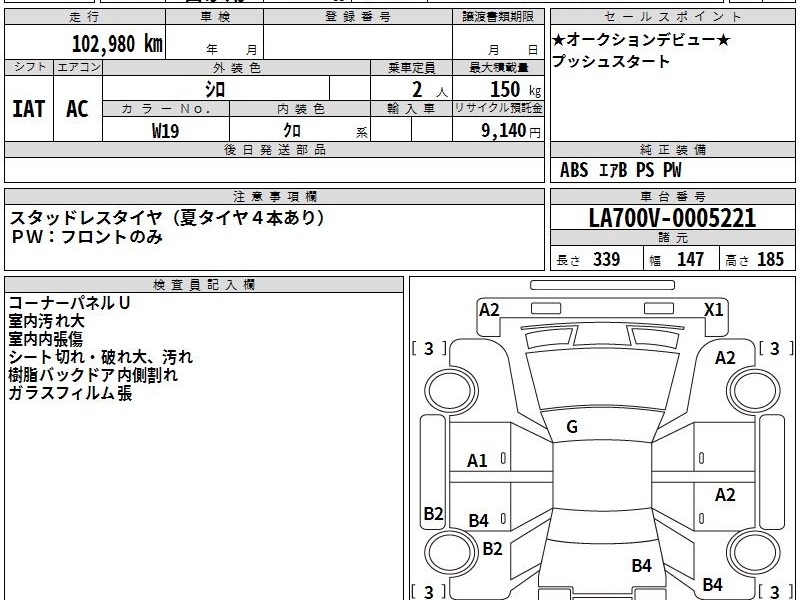
Task: Select the コーナーパネルU inspector note
Action: tap(69, 303)
